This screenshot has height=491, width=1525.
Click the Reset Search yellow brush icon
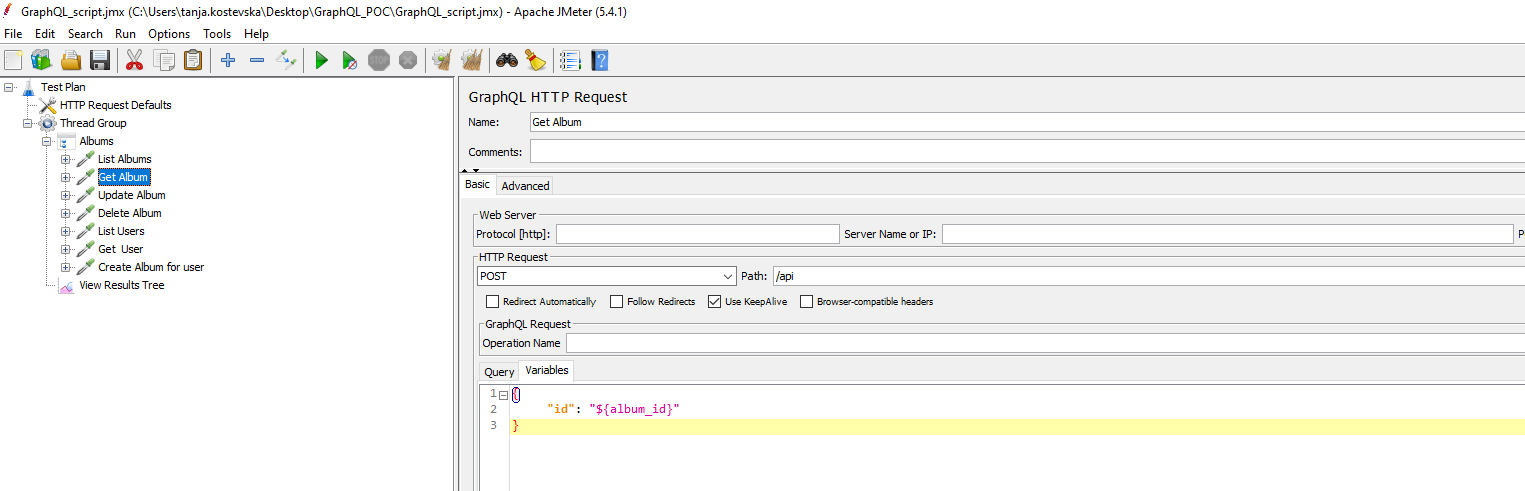pos(535,60)
